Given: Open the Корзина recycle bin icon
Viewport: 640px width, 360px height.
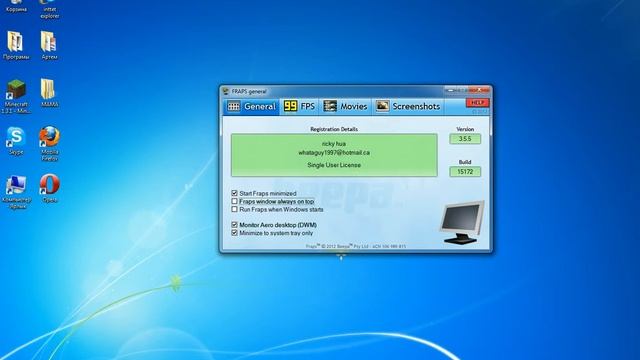Looking at the screenshot, I should (x=16, y=6).
